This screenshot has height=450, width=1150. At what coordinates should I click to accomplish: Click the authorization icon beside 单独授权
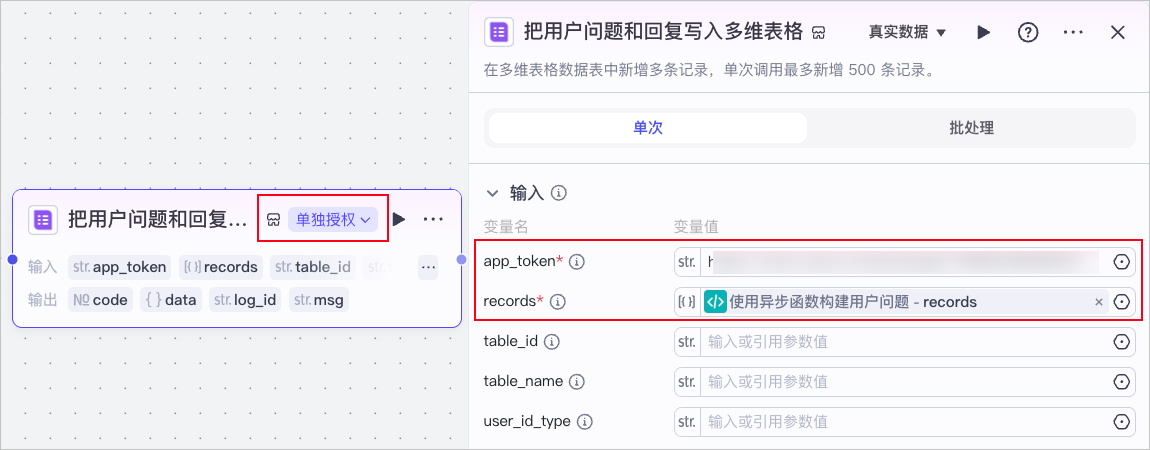coord(273,220)
